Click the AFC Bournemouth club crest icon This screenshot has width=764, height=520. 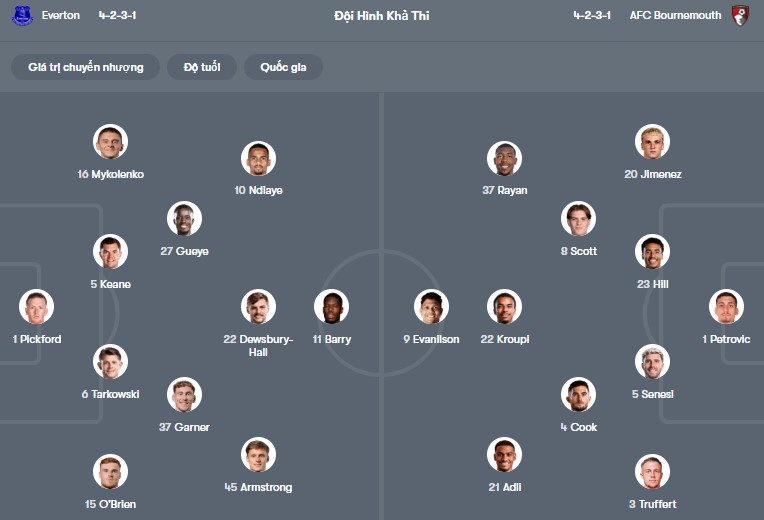[740, 16]
